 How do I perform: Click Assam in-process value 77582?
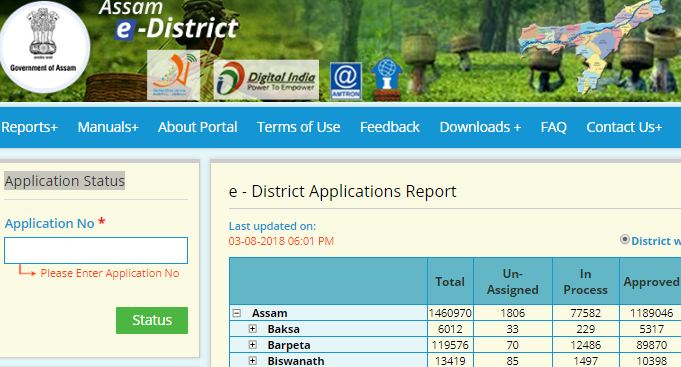point(585,313)
